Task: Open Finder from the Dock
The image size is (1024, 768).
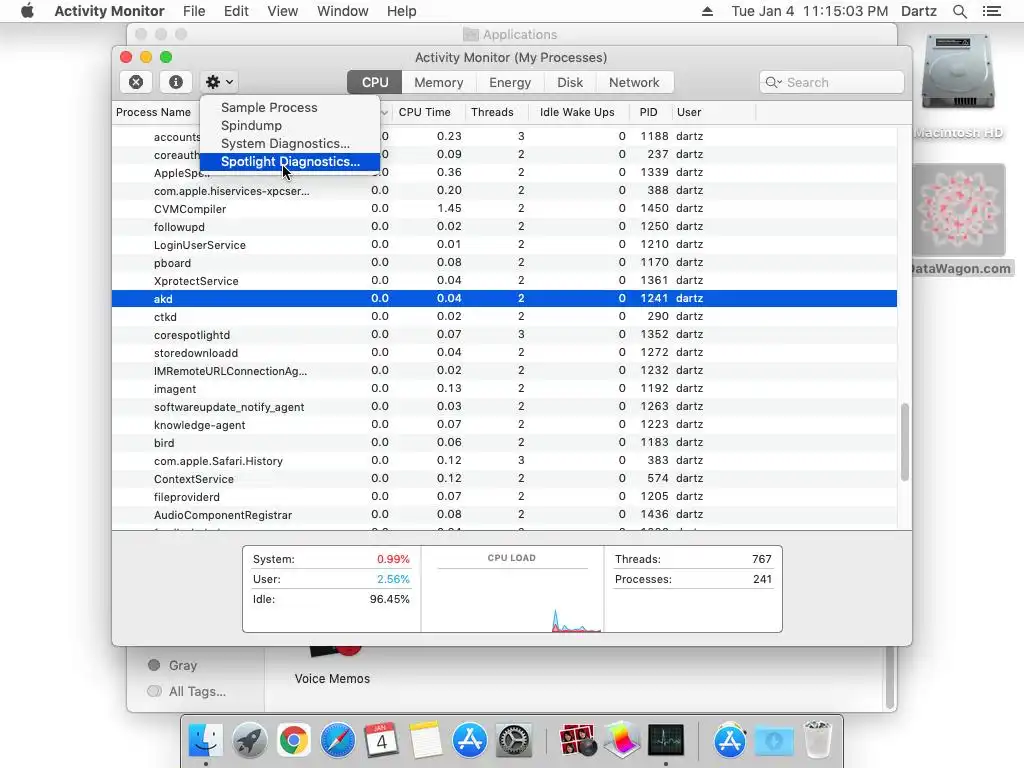Action: (206, 741)
